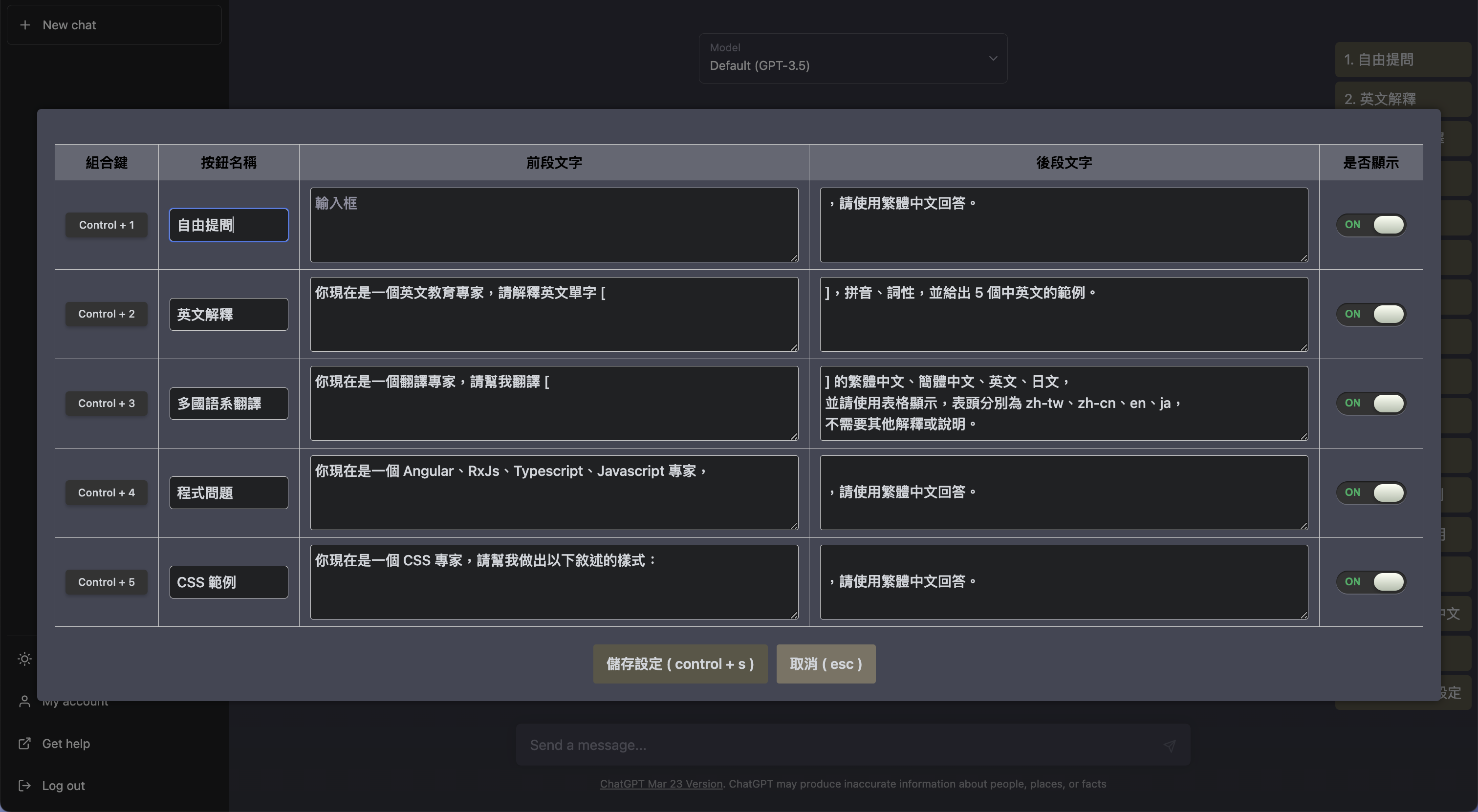Click the Get help external-link icon
1478x812 pixels.
pos(24,744)
